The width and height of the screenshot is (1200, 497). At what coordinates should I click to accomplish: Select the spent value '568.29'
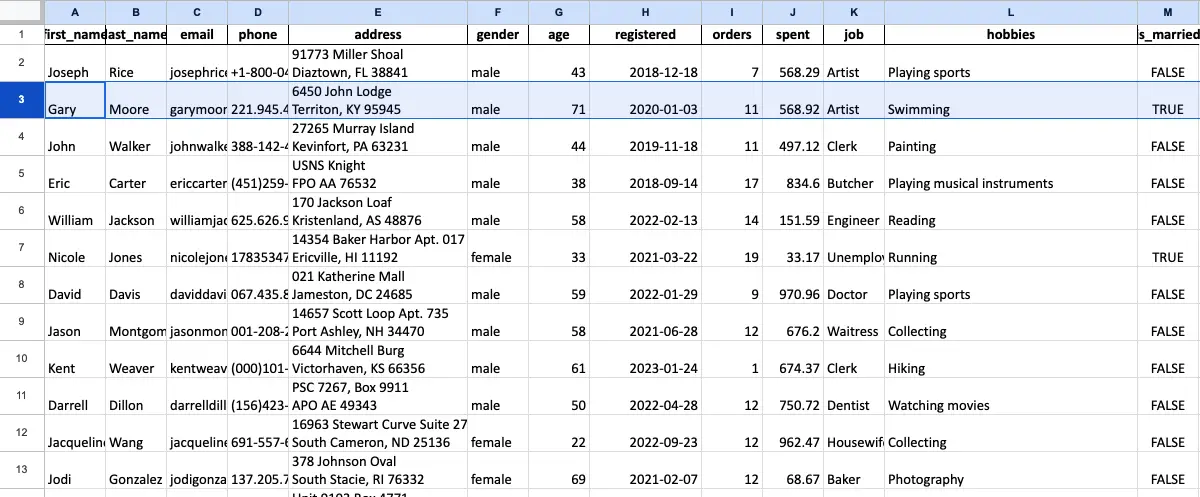coord(793,63)
